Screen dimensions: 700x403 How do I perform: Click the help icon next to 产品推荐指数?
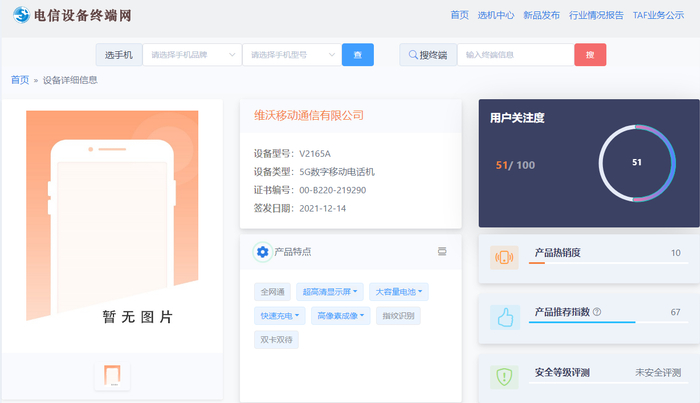597,312
